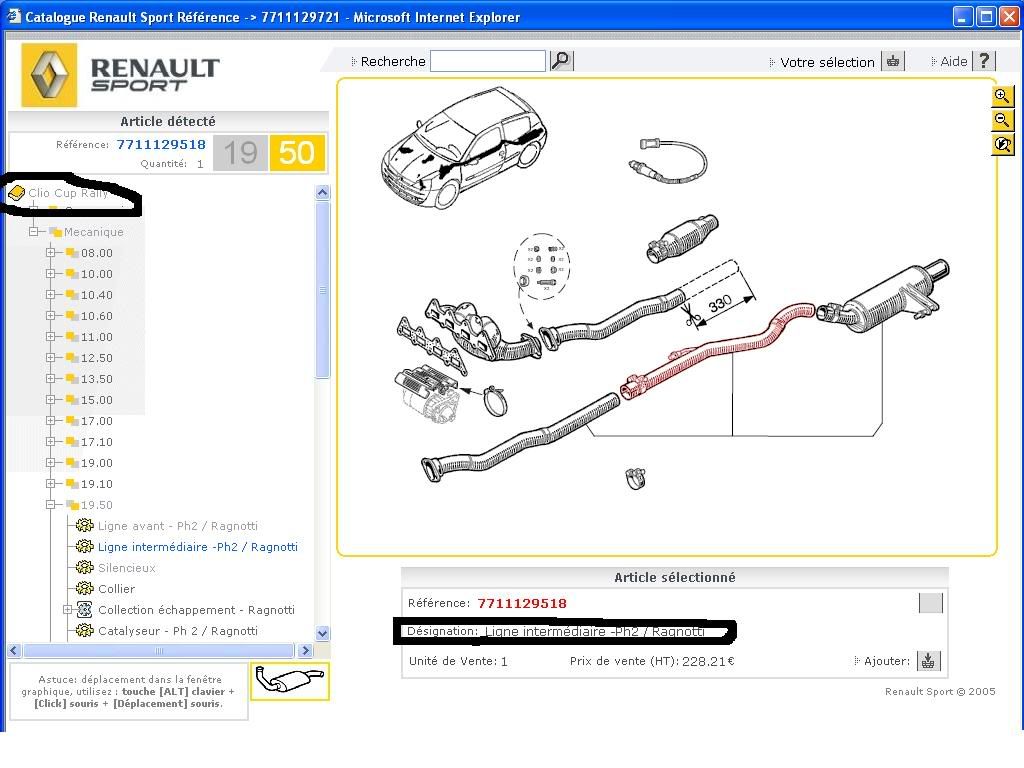The width and height of the screenshot is (1024, 768).
Task: Expand the 17.10 tree node
Action: click(x=50, y=441)
